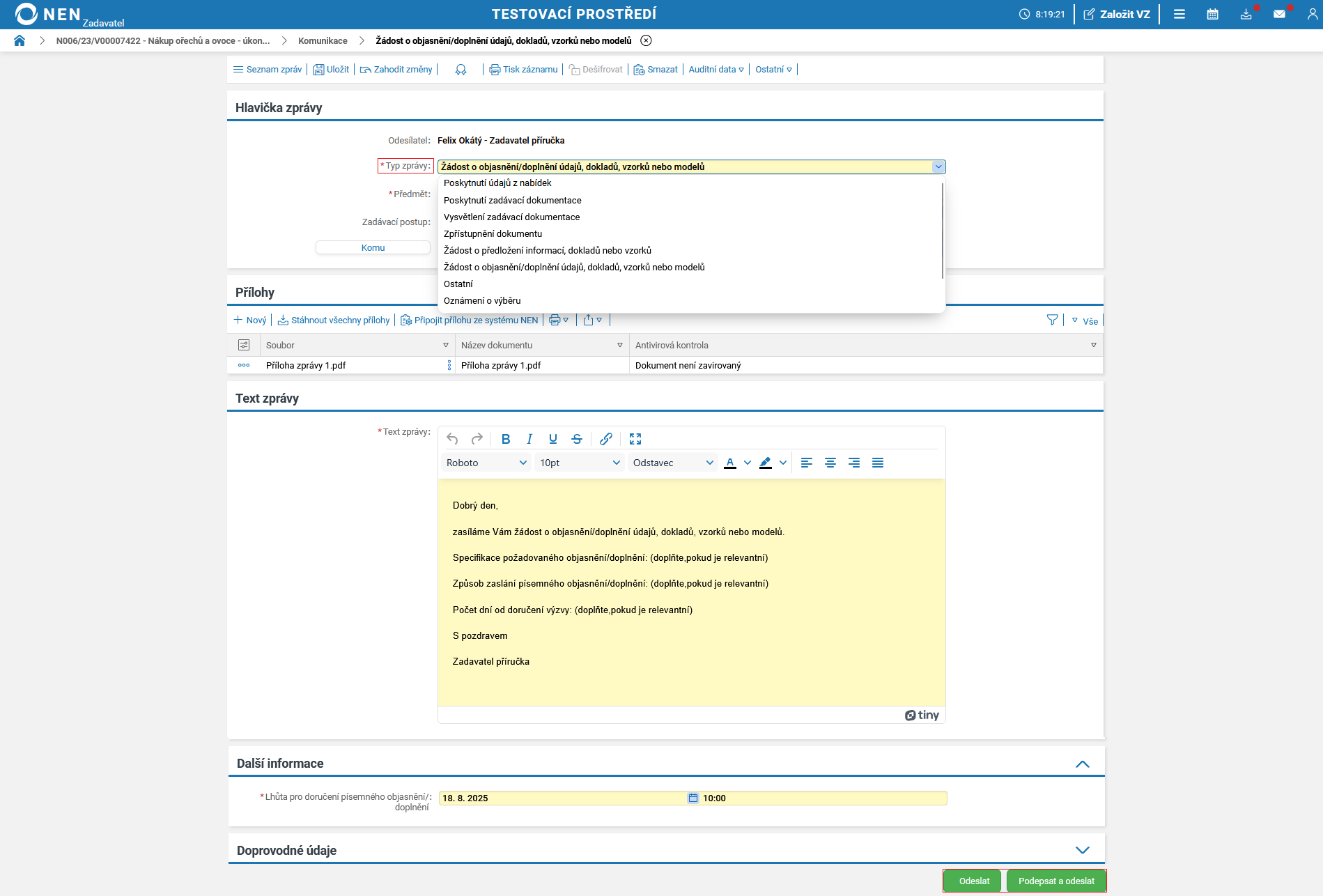Switch editor to fullscreen mode

click(x=635, y=439)
